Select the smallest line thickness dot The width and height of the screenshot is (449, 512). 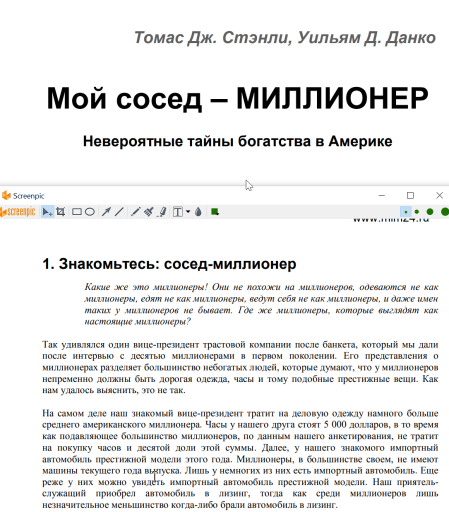(x=406, y=212)
